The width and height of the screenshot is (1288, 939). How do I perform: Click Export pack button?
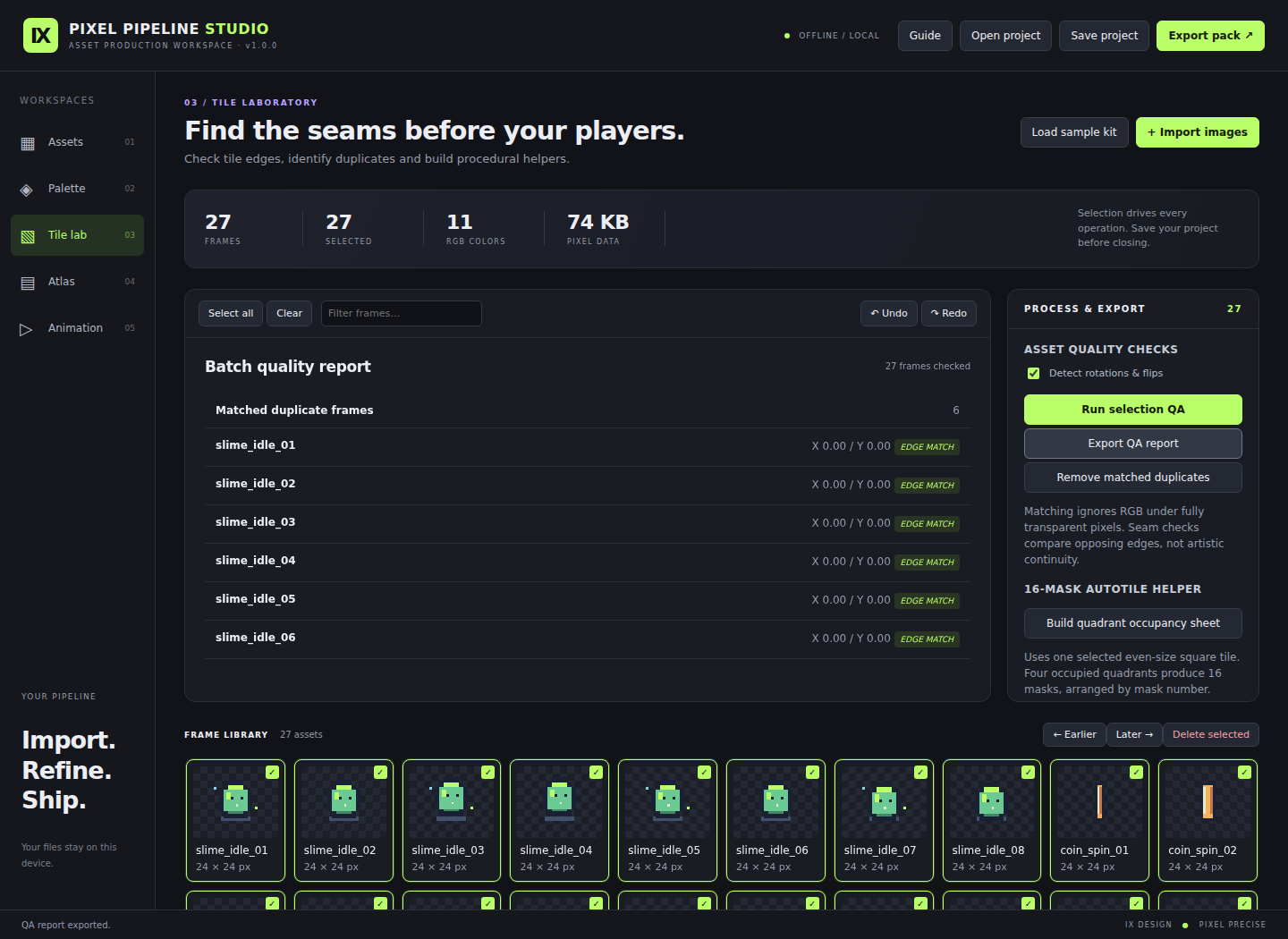point(1210,36)
